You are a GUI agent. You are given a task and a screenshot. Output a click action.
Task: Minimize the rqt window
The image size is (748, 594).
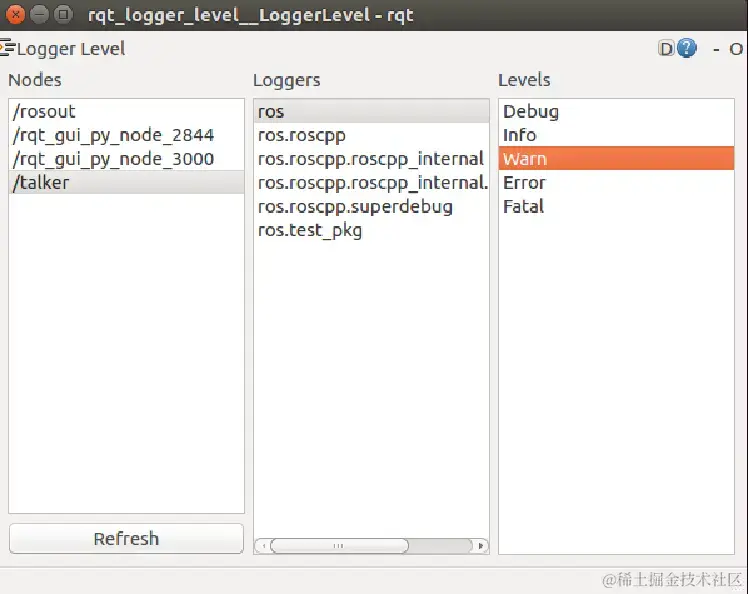39,15
